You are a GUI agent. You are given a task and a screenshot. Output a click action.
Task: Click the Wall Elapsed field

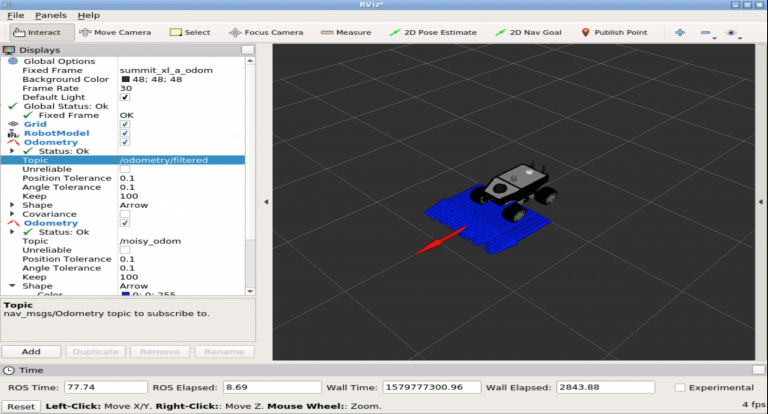606,387
